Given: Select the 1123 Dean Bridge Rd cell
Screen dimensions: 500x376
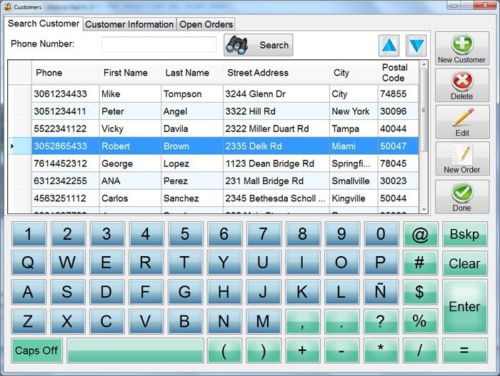Looking at the screenshot, I should [x=276, y=163].
